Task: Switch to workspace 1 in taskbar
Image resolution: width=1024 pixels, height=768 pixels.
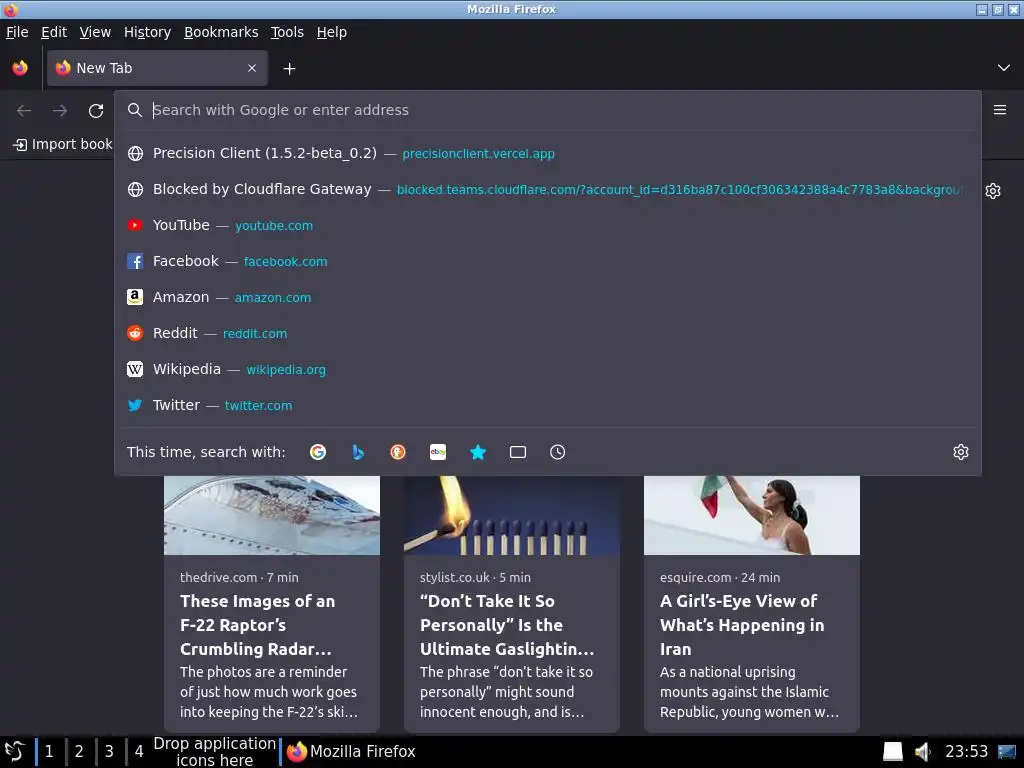Action: click(49, 752)
